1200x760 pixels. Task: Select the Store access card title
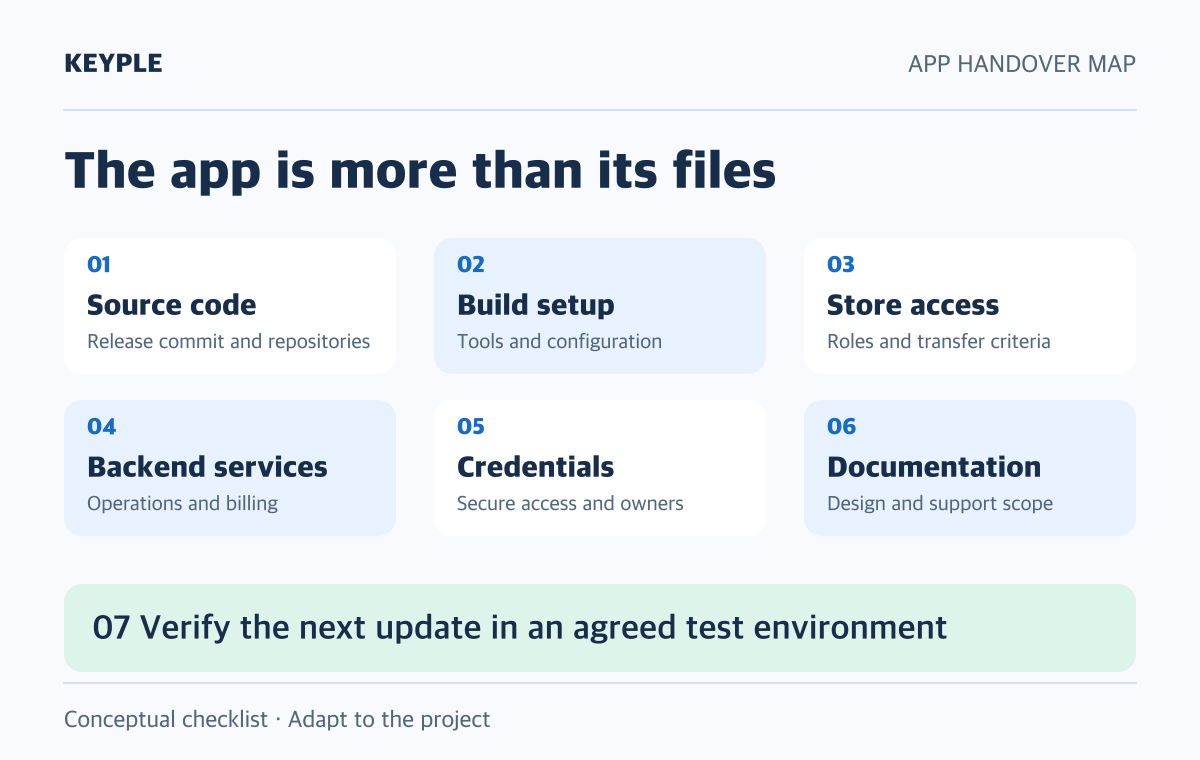913,305
